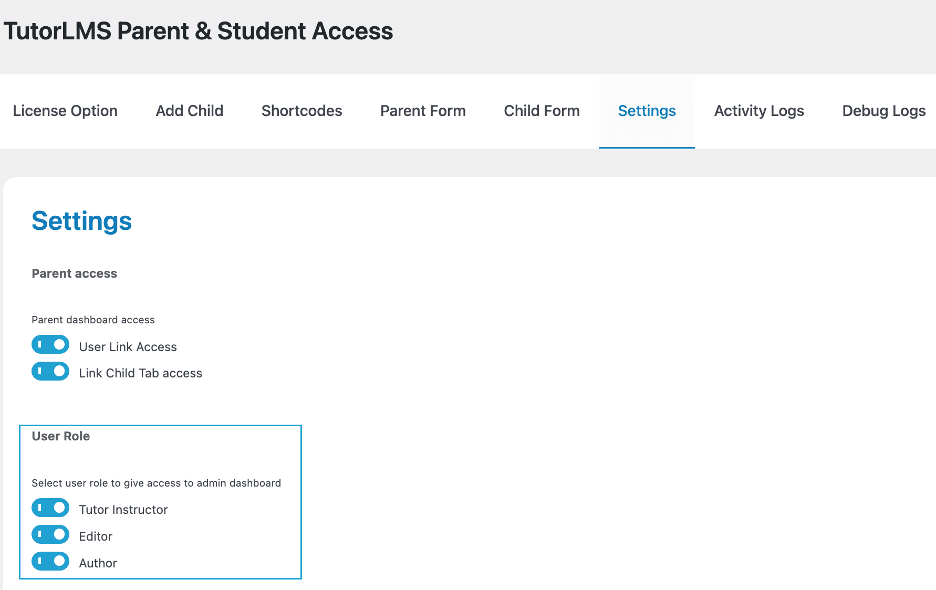This screenshot has width=936, height=590.
Task: Click the User Link Access label
Action: click(x=128, y=347)
